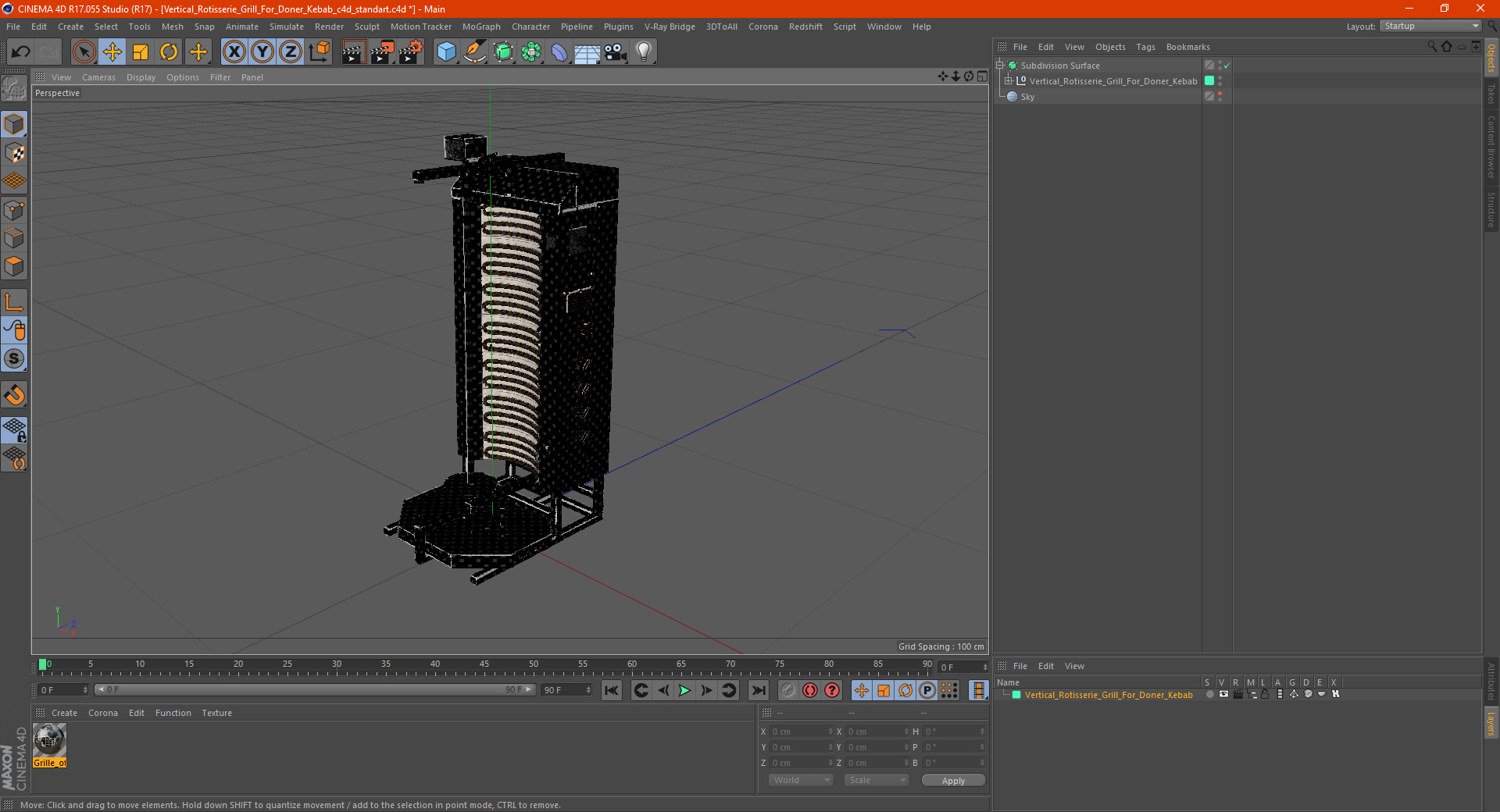Switch to Polygons mode icon
The height and width of the screenshot is (812, 1500).
14,266
